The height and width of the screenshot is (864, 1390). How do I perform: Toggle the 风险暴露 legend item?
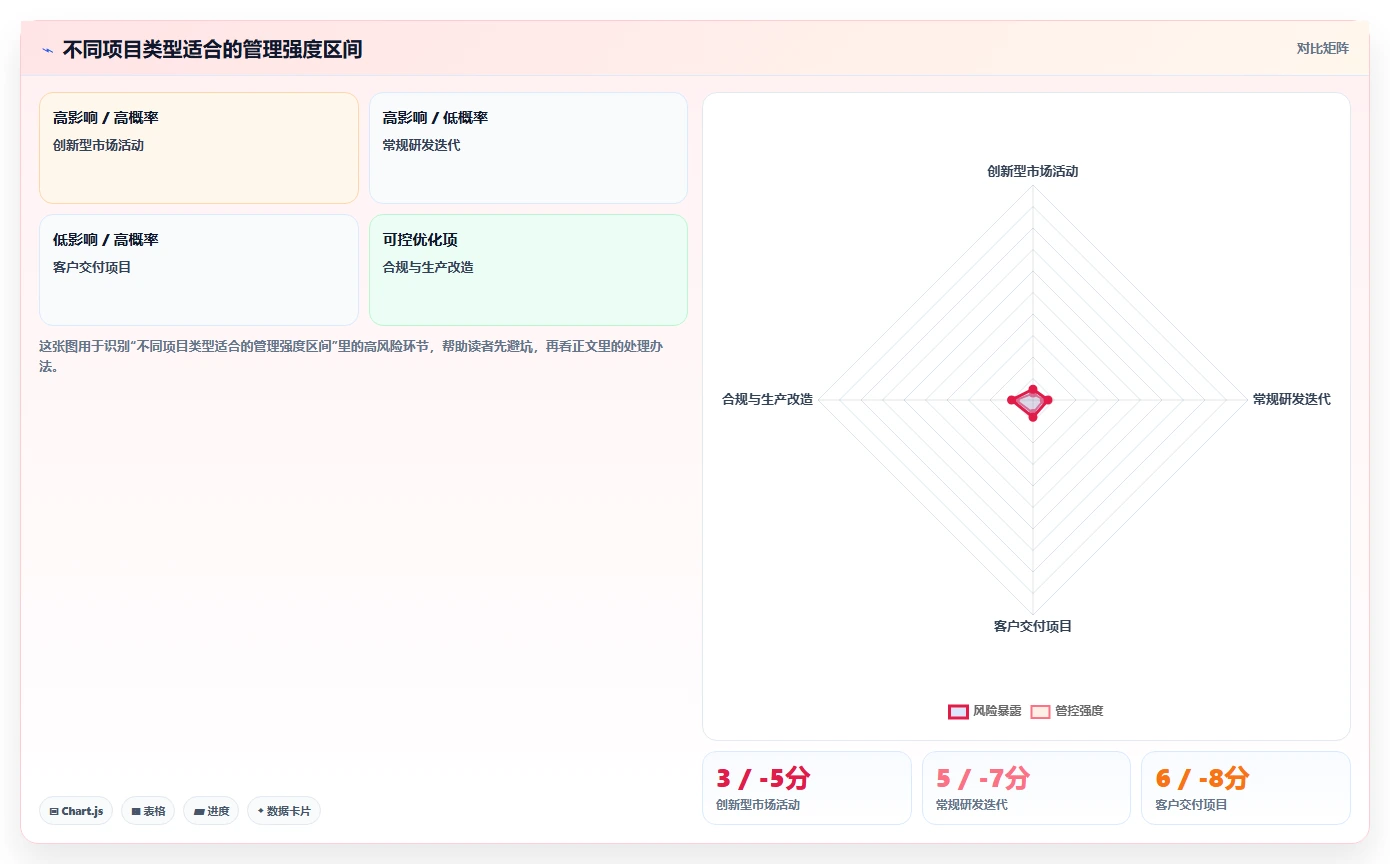click(x=985, y=711)
